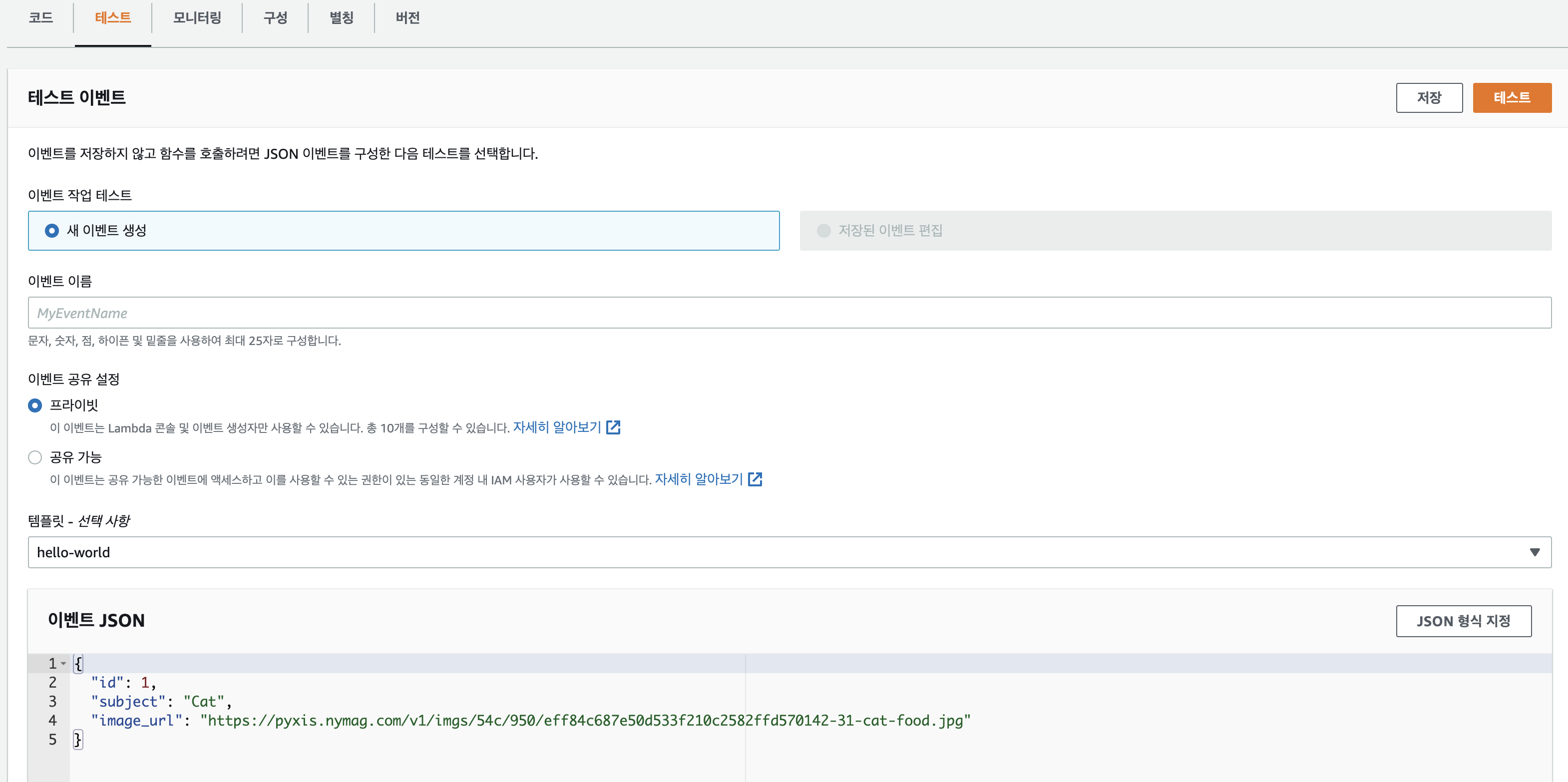Click external link icon beside 프라이빗 description
1568x782 pixels.
pyautogui.click(x=614, y=427)
